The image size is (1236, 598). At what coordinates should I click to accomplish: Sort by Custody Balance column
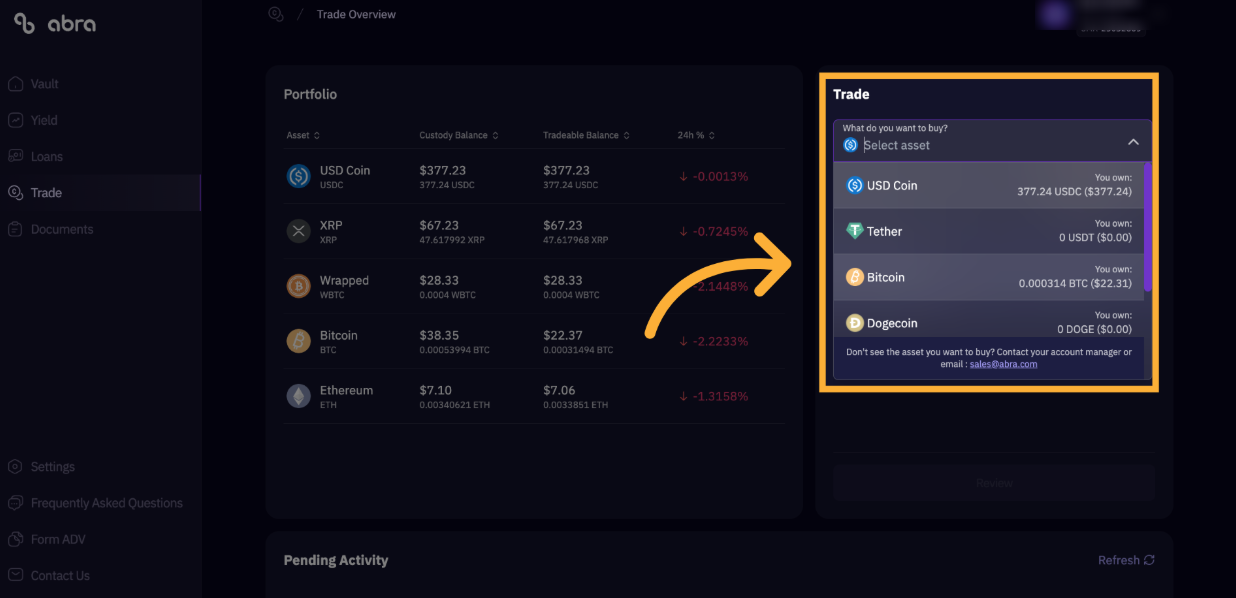[459, 135]
